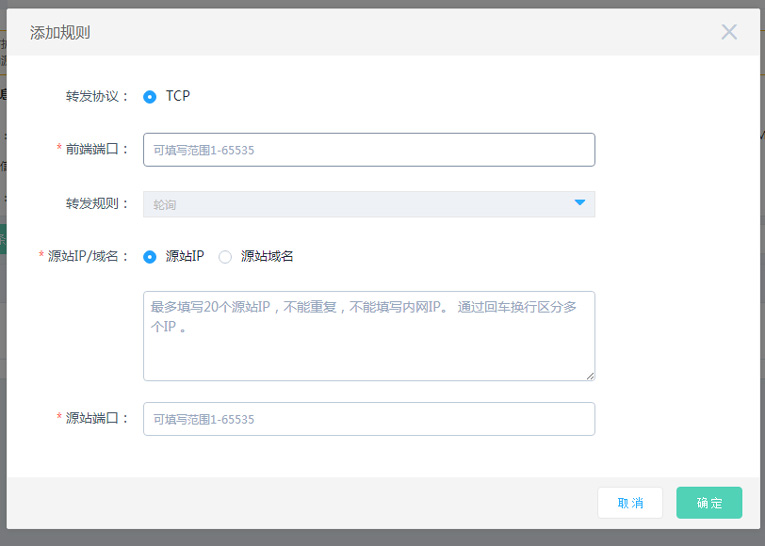The image size is (765, 546).
Task: Choose the 源站IP radio option
Action: 150,257
